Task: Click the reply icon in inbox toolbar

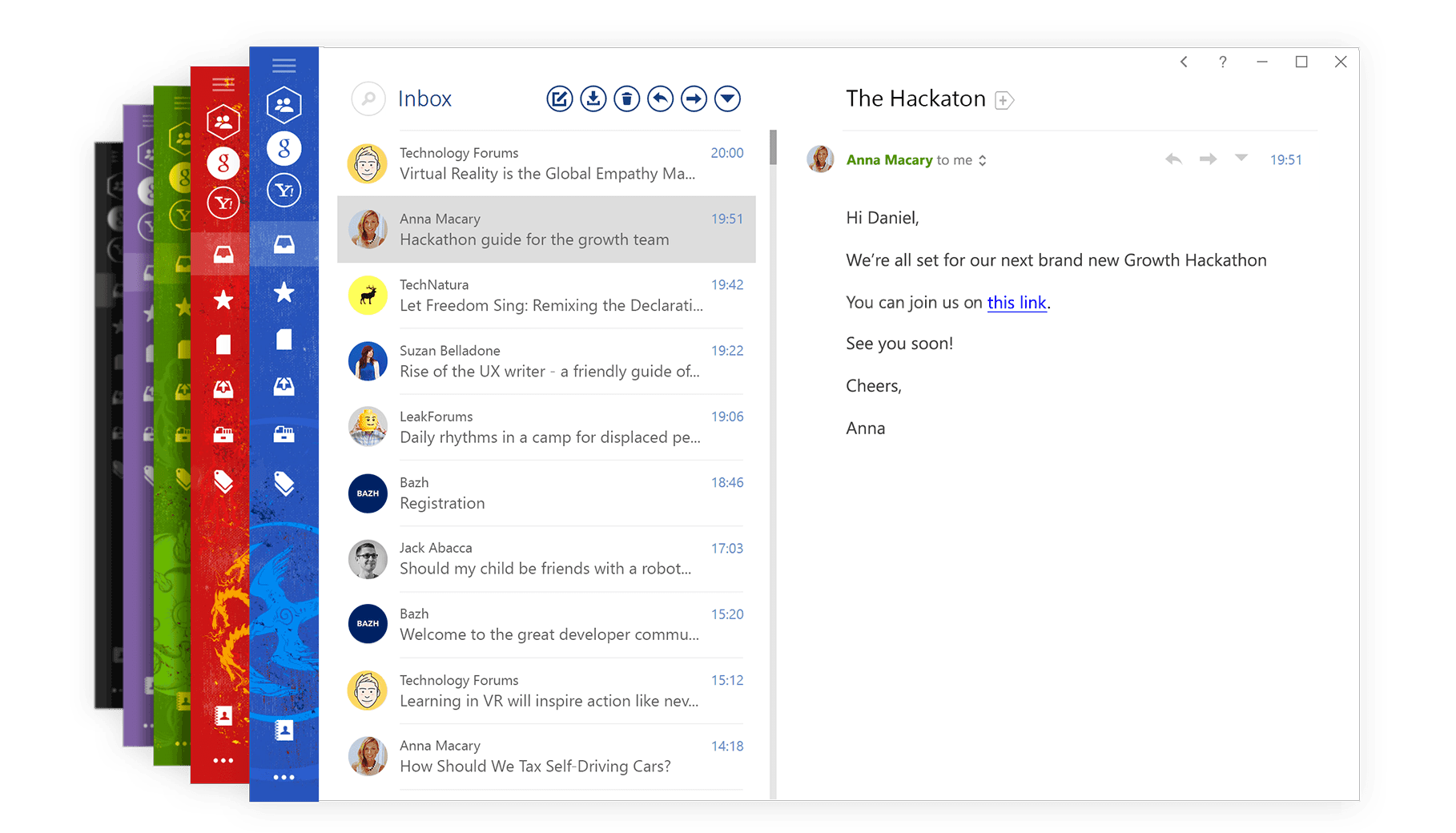Action: pyautogui.click(x=661, y=99)
